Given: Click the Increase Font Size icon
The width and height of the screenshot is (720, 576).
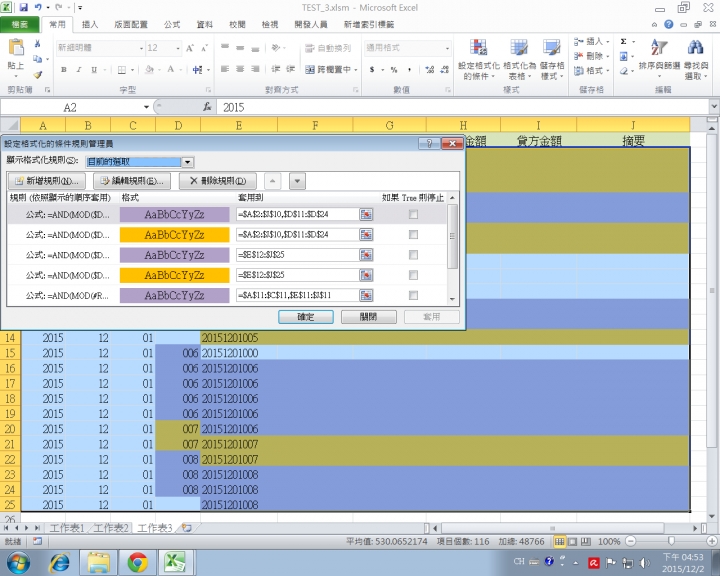Looking at the screenshot, I should point(190,48).
